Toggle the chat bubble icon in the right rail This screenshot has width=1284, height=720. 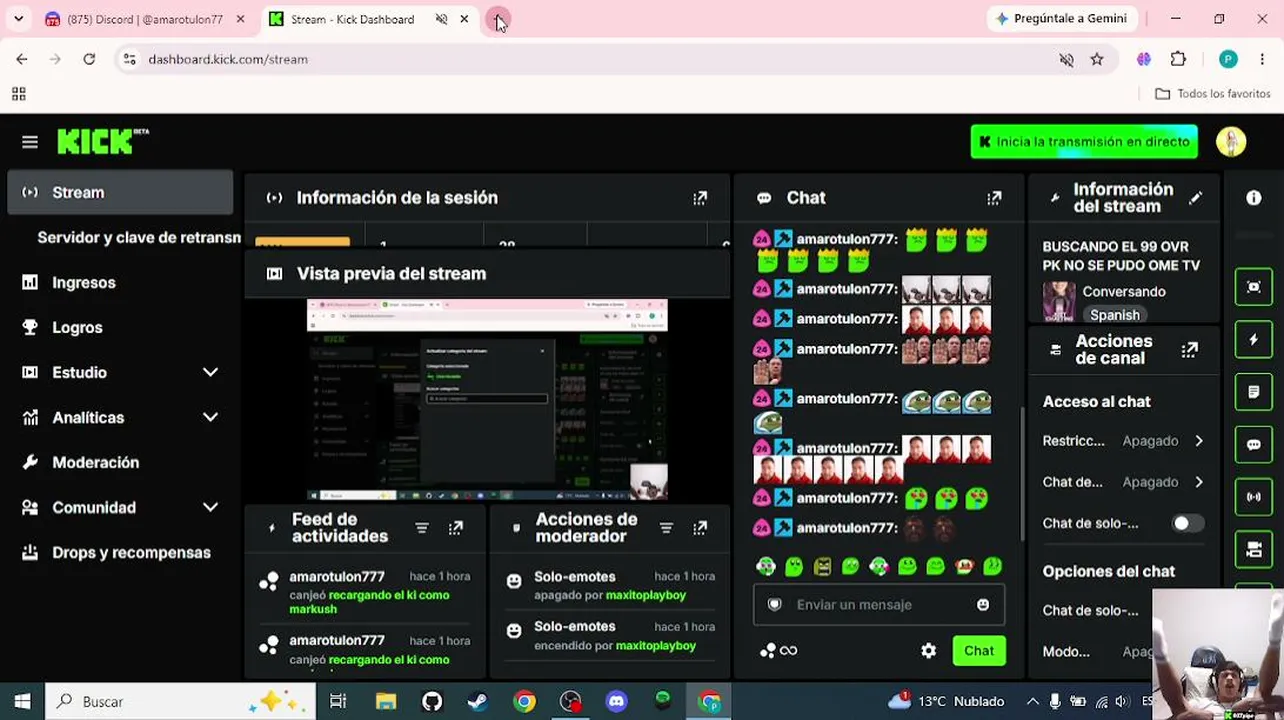1254,444
